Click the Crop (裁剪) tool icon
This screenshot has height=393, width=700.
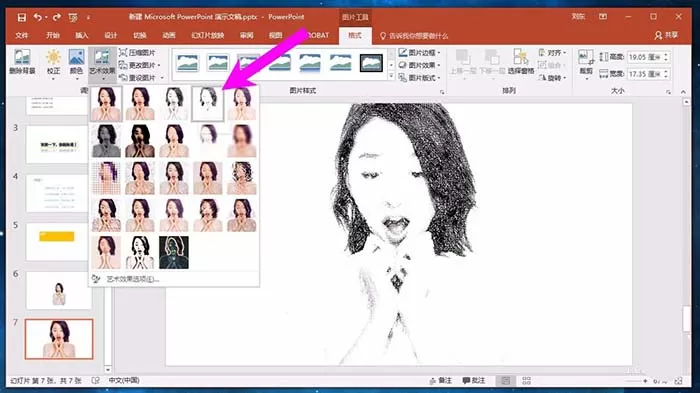pos(586,62)
